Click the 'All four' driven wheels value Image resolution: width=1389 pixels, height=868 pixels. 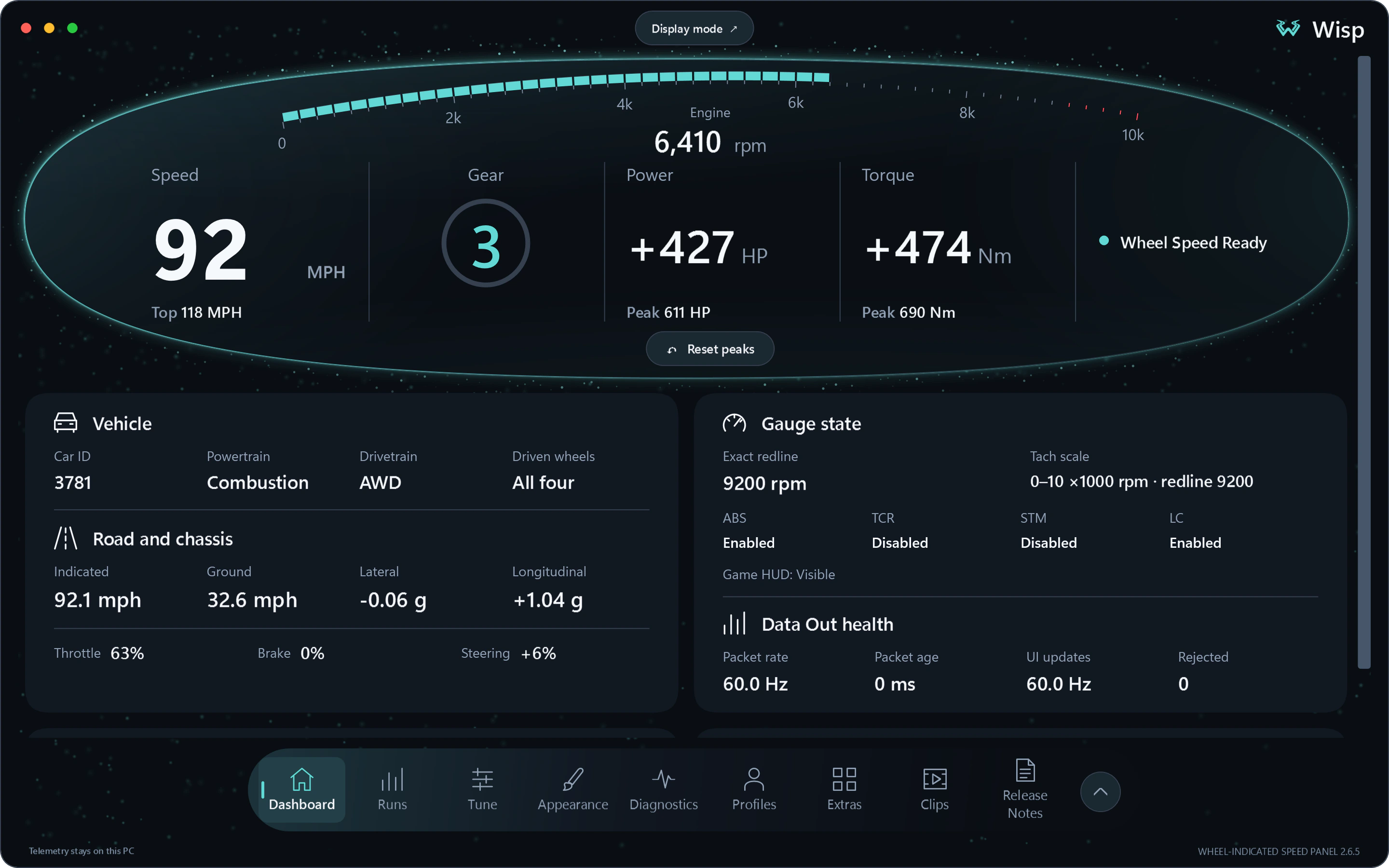point(543,483)
